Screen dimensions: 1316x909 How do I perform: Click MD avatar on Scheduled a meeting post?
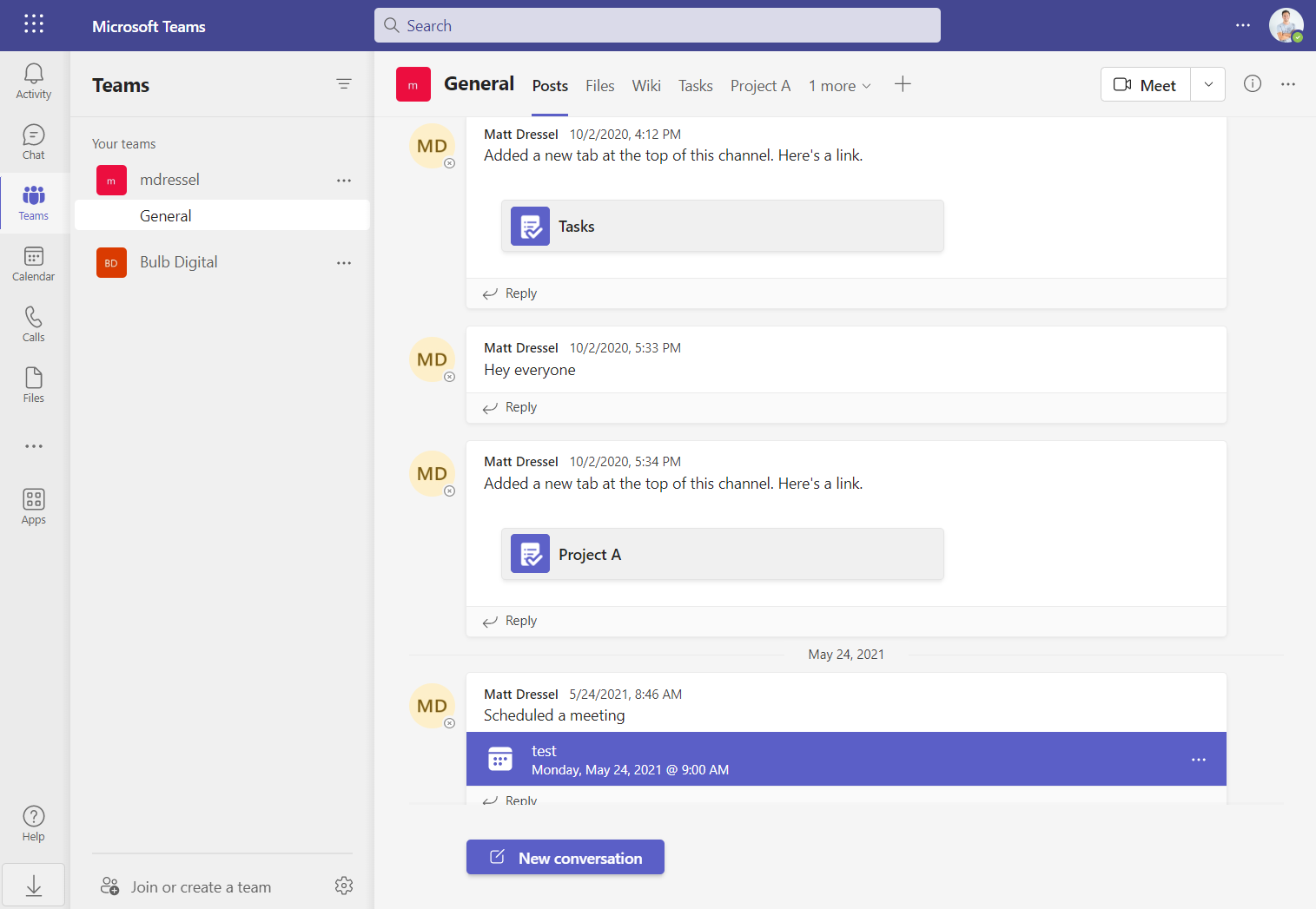(x=432, y=706)
